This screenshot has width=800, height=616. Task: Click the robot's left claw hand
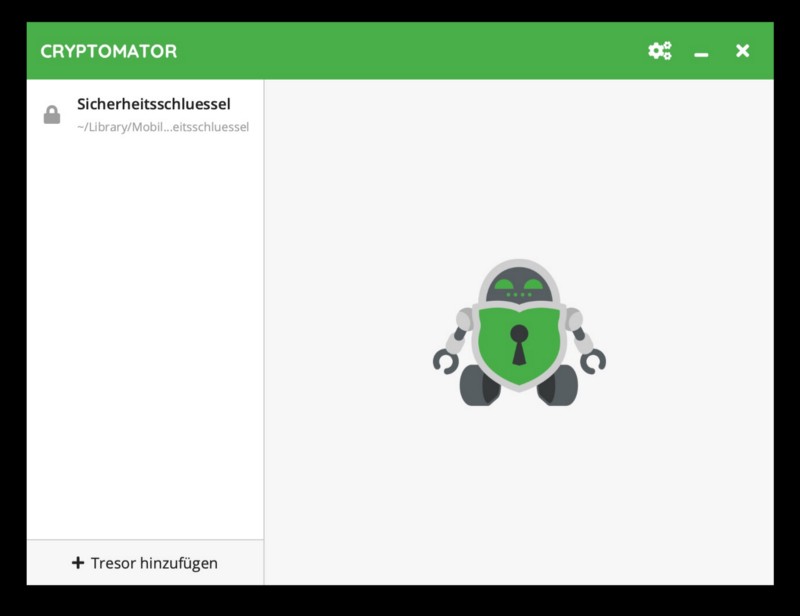click(445, 361)
